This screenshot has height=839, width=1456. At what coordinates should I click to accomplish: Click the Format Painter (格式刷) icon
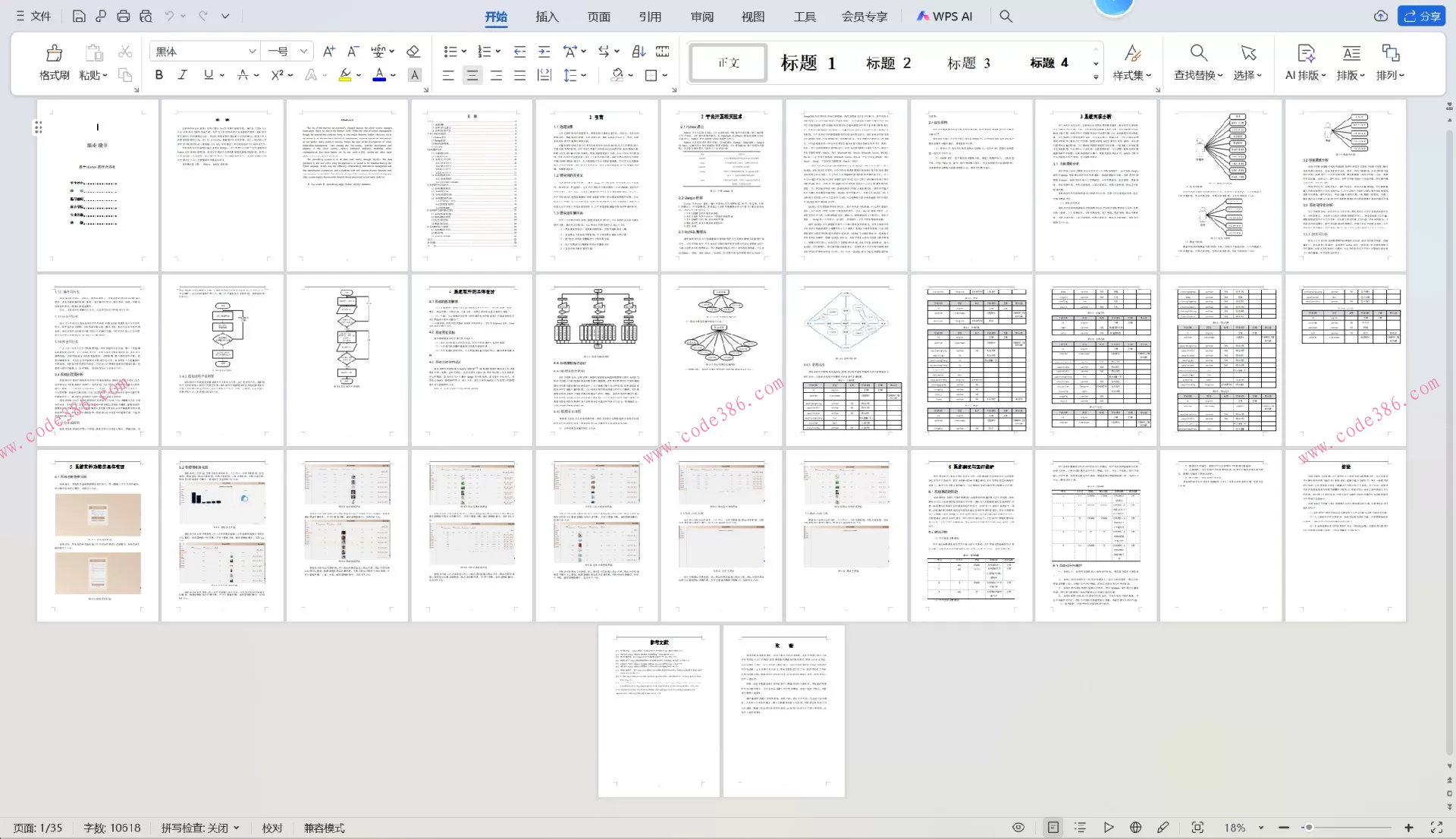click(x=54, y=53)
